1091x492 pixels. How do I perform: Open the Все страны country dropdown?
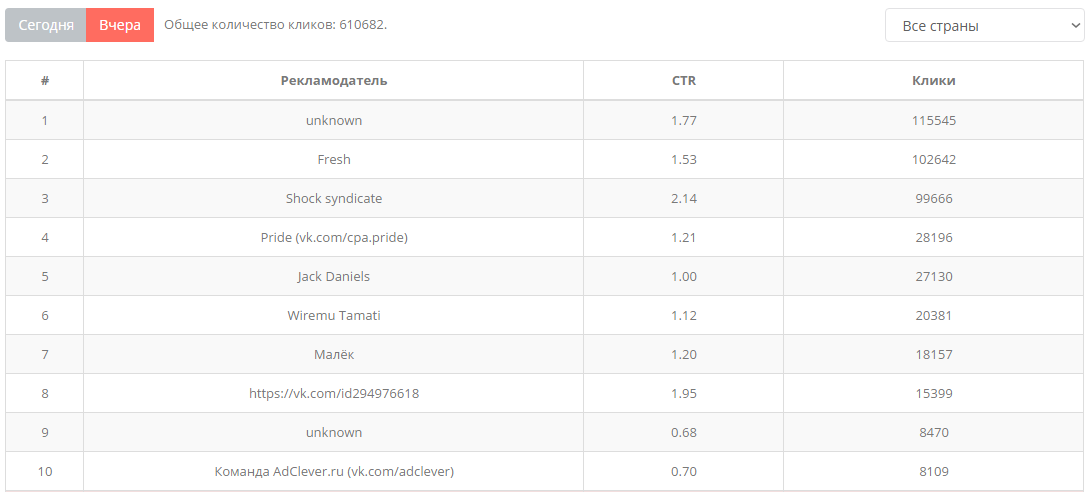[x=985, y=26]
